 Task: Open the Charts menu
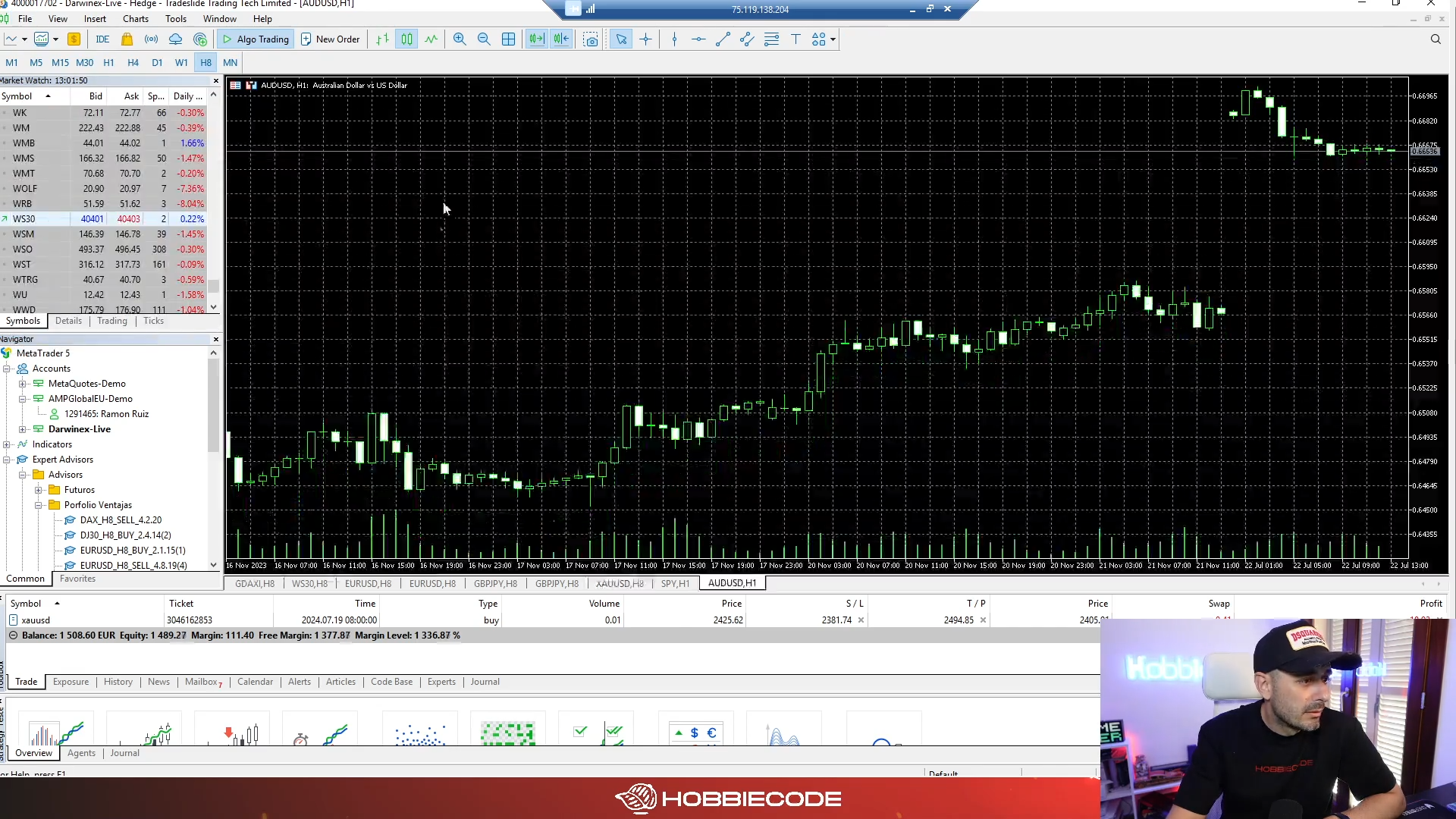point(136,19)
